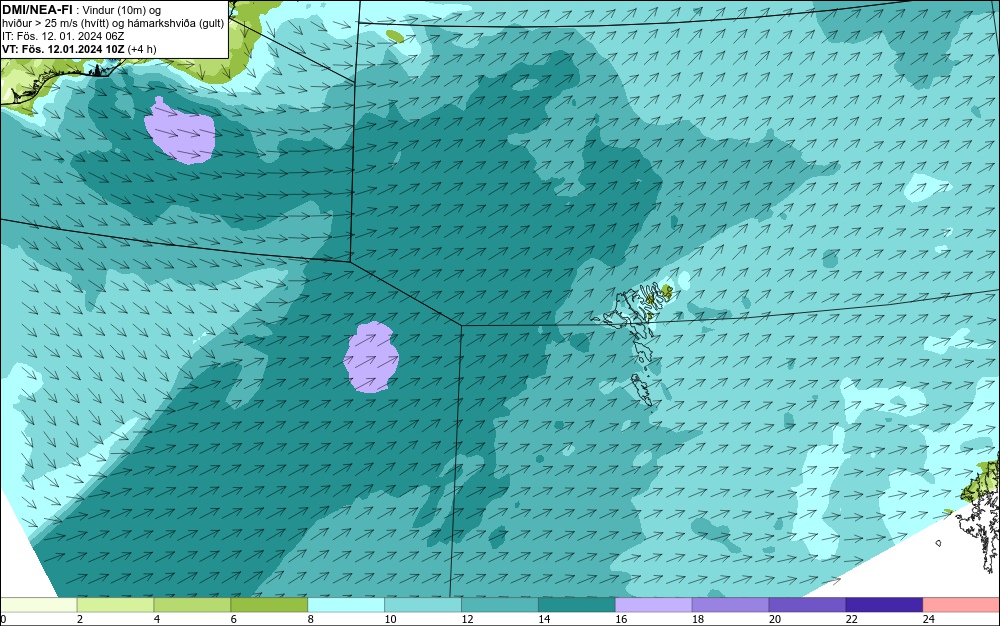Click the light teal 10–12 legend swatch
The height and width of the screenshot is (626, 1000).
point(423,605)
